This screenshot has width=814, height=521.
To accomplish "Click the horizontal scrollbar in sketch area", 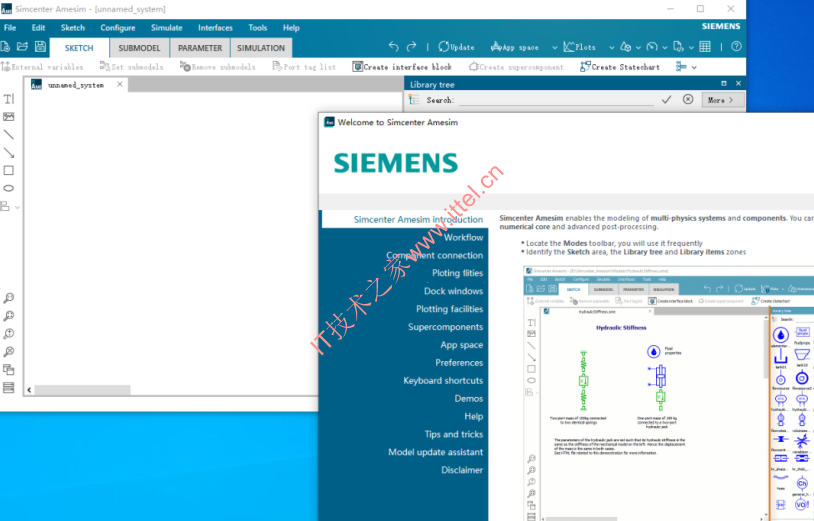I will pos(83,390).
